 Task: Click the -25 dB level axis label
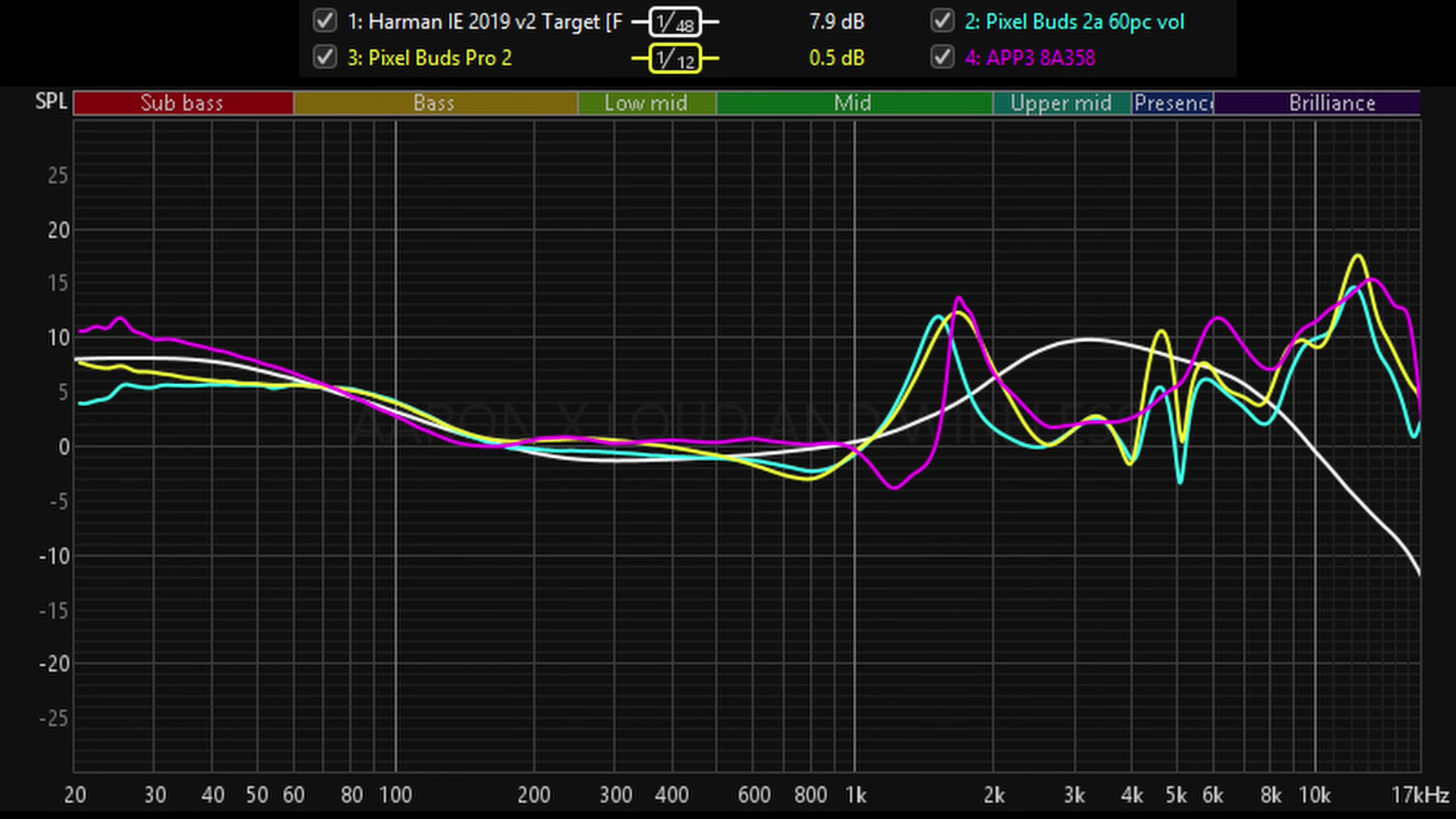pyautogui.click(x=54, y=718)
